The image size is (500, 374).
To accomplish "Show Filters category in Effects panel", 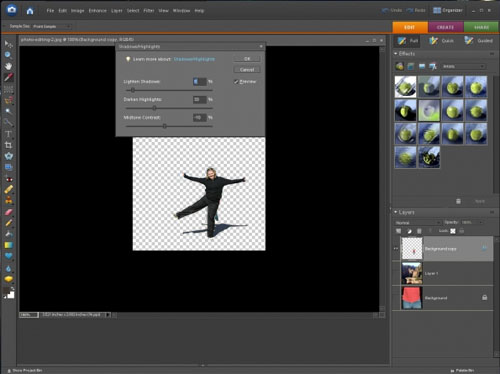I will [x=400, y=66].
